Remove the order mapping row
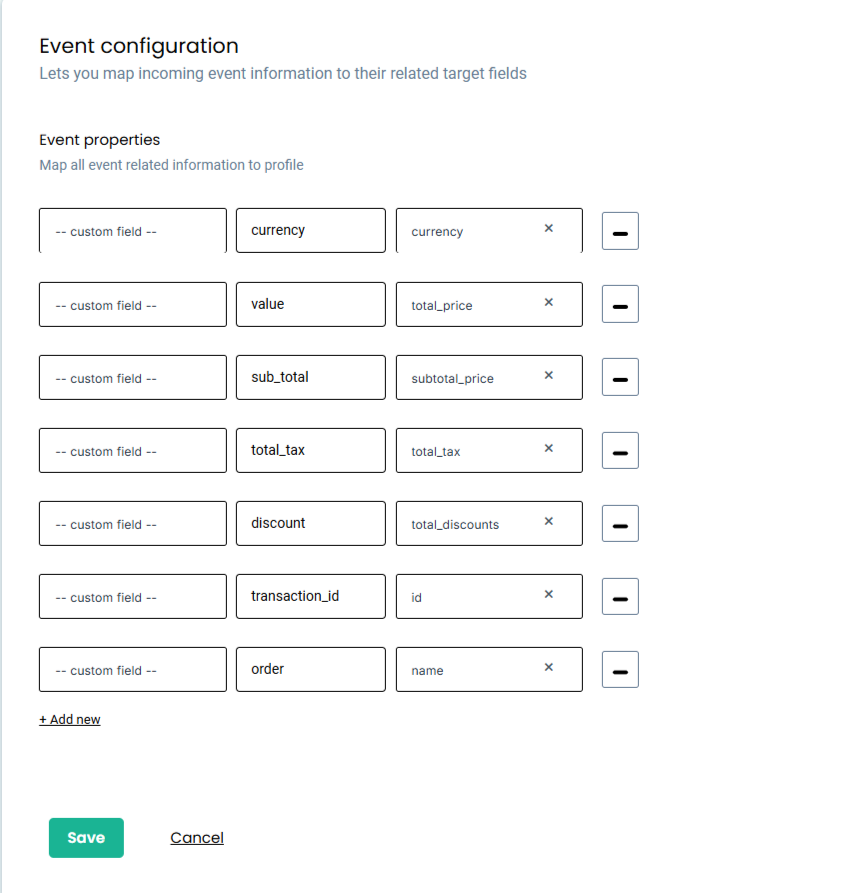860x893 pixels. 620,669
